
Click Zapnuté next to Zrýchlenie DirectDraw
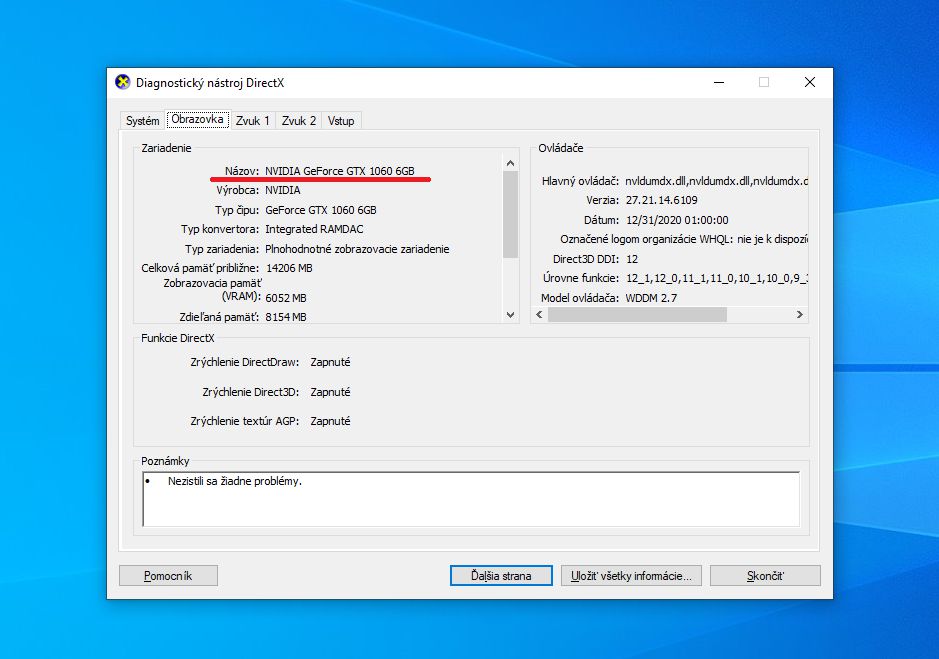coord(331,362)
